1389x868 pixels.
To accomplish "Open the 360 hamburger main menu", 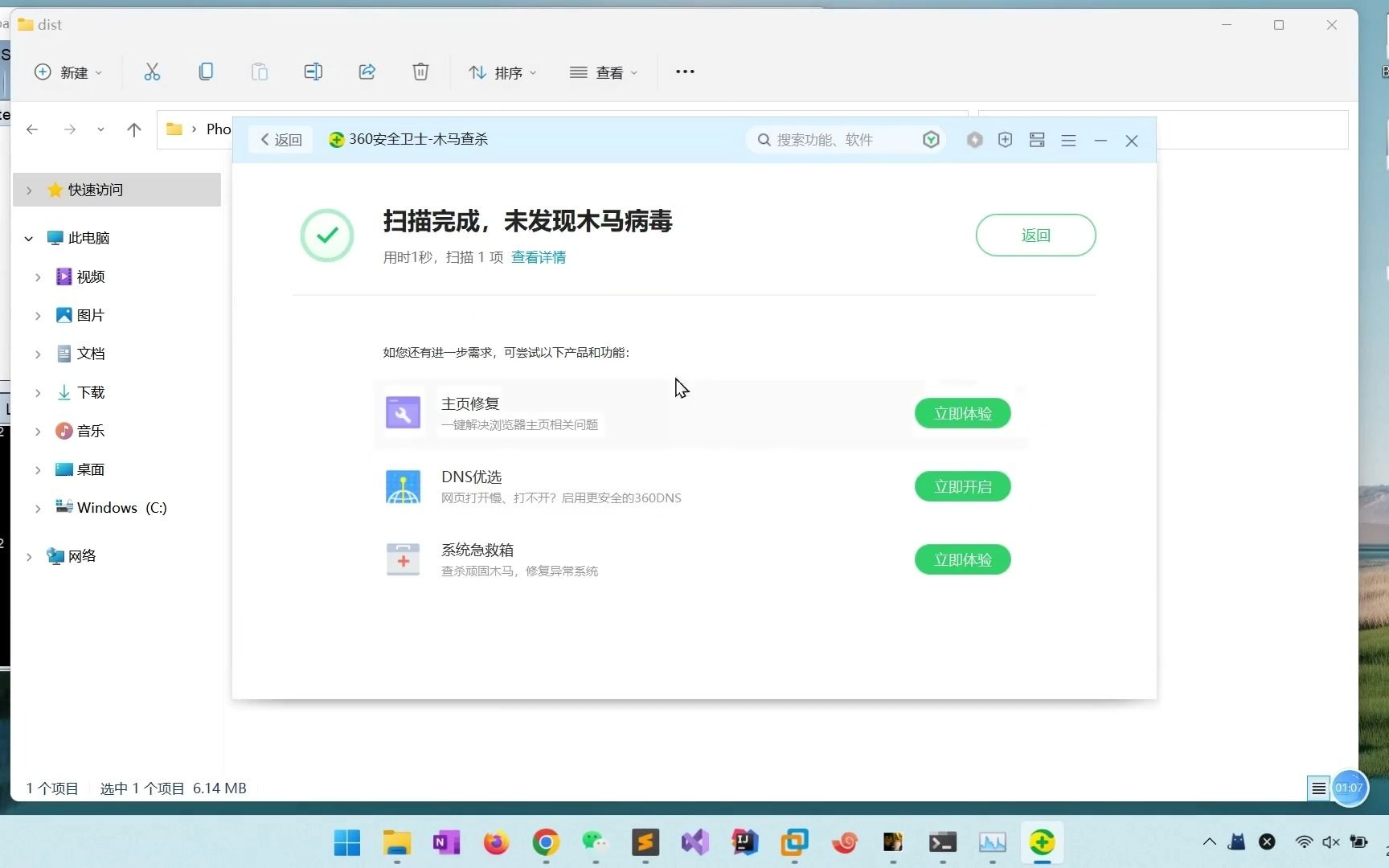I will (1068, 141).
